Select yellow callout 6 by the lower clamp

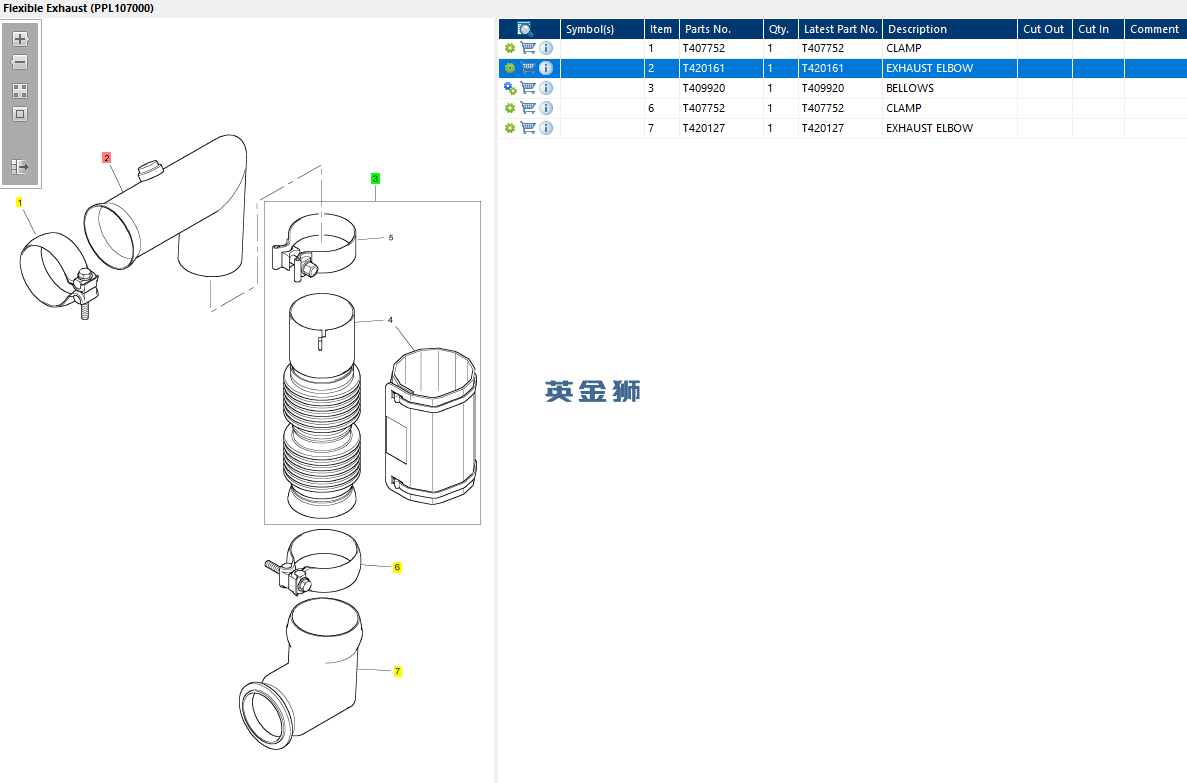[397, 567]
